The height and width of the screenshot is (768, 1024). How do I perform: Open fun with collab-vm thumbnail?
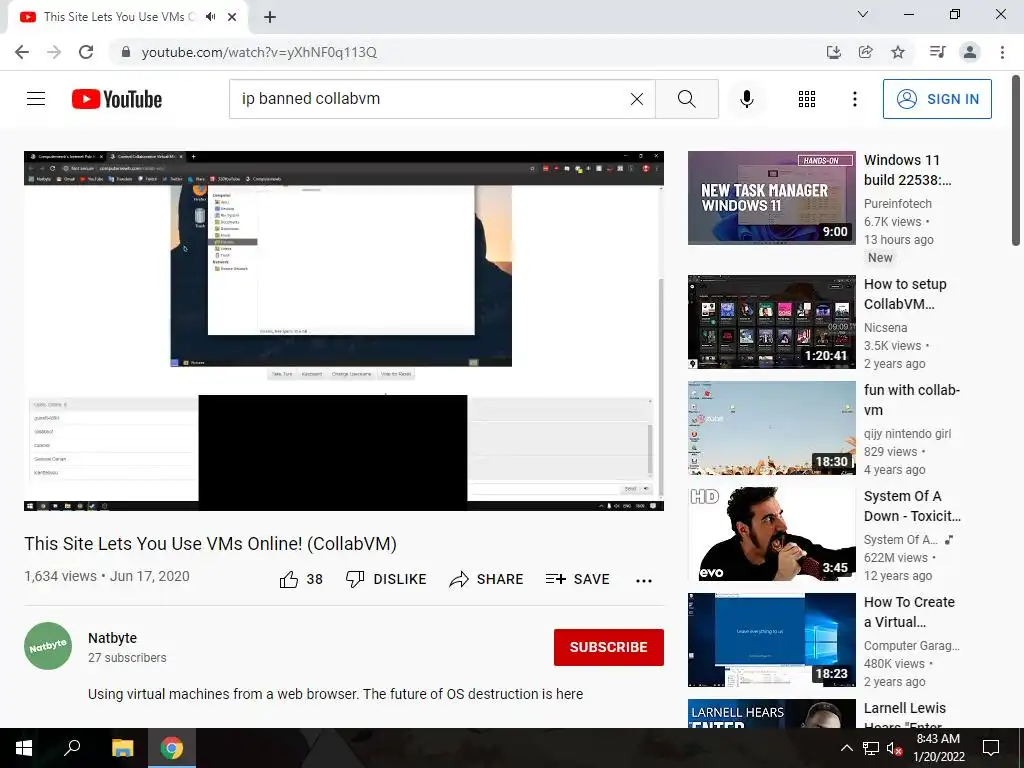click(x=771, y=428)
